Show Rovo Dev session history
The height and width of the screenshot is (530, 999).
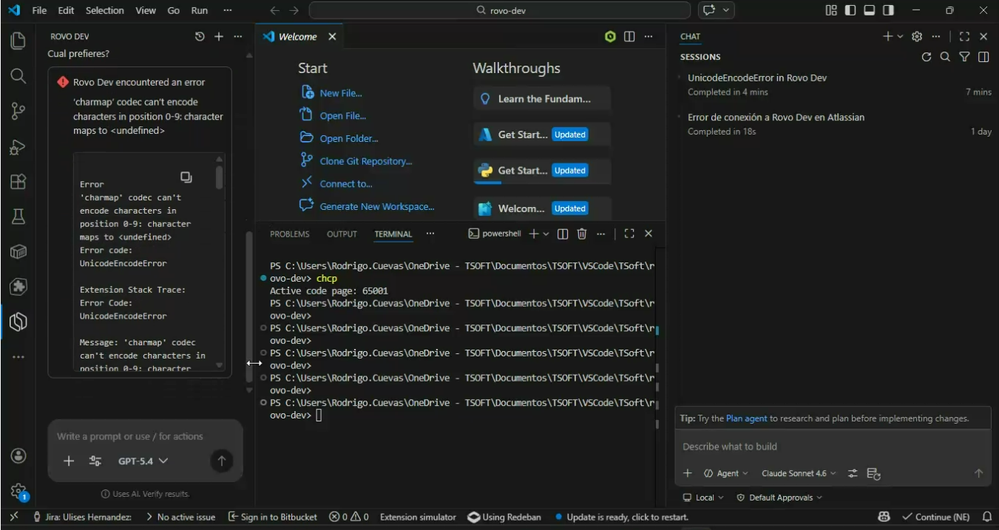(x=199, y=37)
